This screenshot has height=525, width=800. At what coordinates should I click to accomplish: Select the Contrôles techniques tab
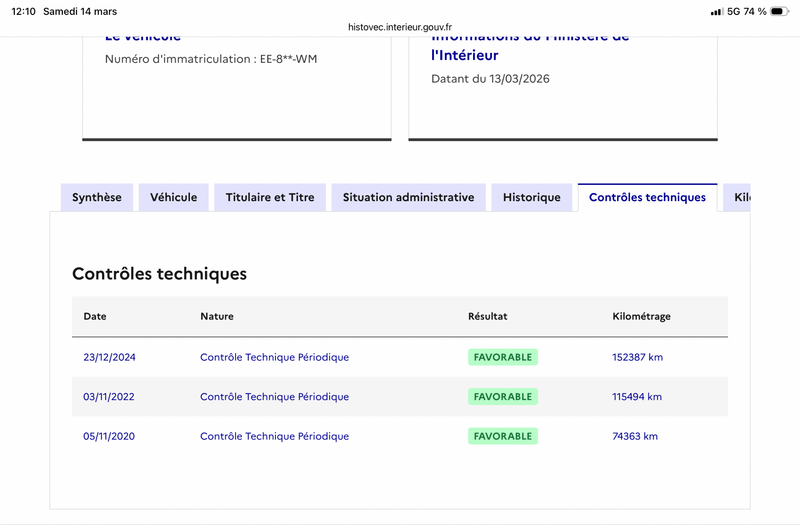coord(647,197)
